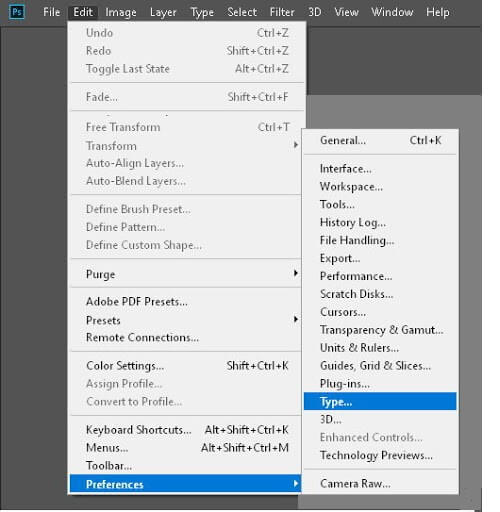The height and width of the screenshot is (512, 500).
Task: Open Interface preferences
Action: pos(380,169)
